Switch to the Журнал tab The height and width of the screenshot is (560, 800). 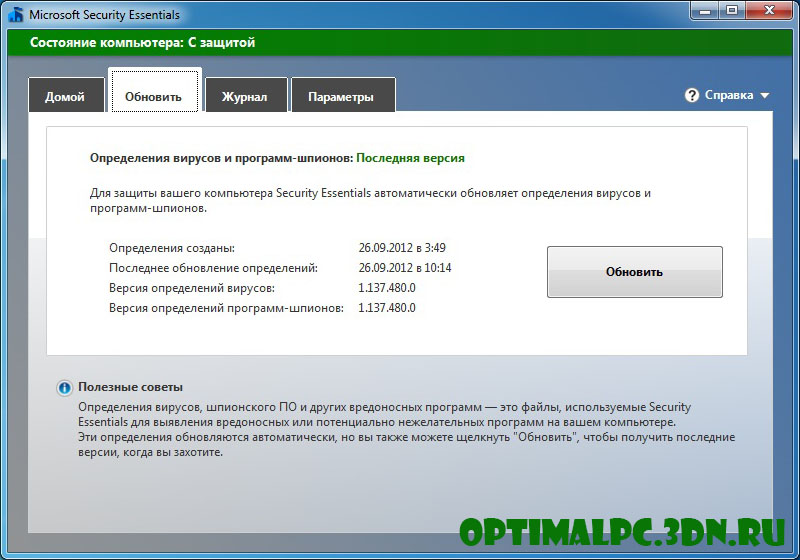(x=246, y=95)
